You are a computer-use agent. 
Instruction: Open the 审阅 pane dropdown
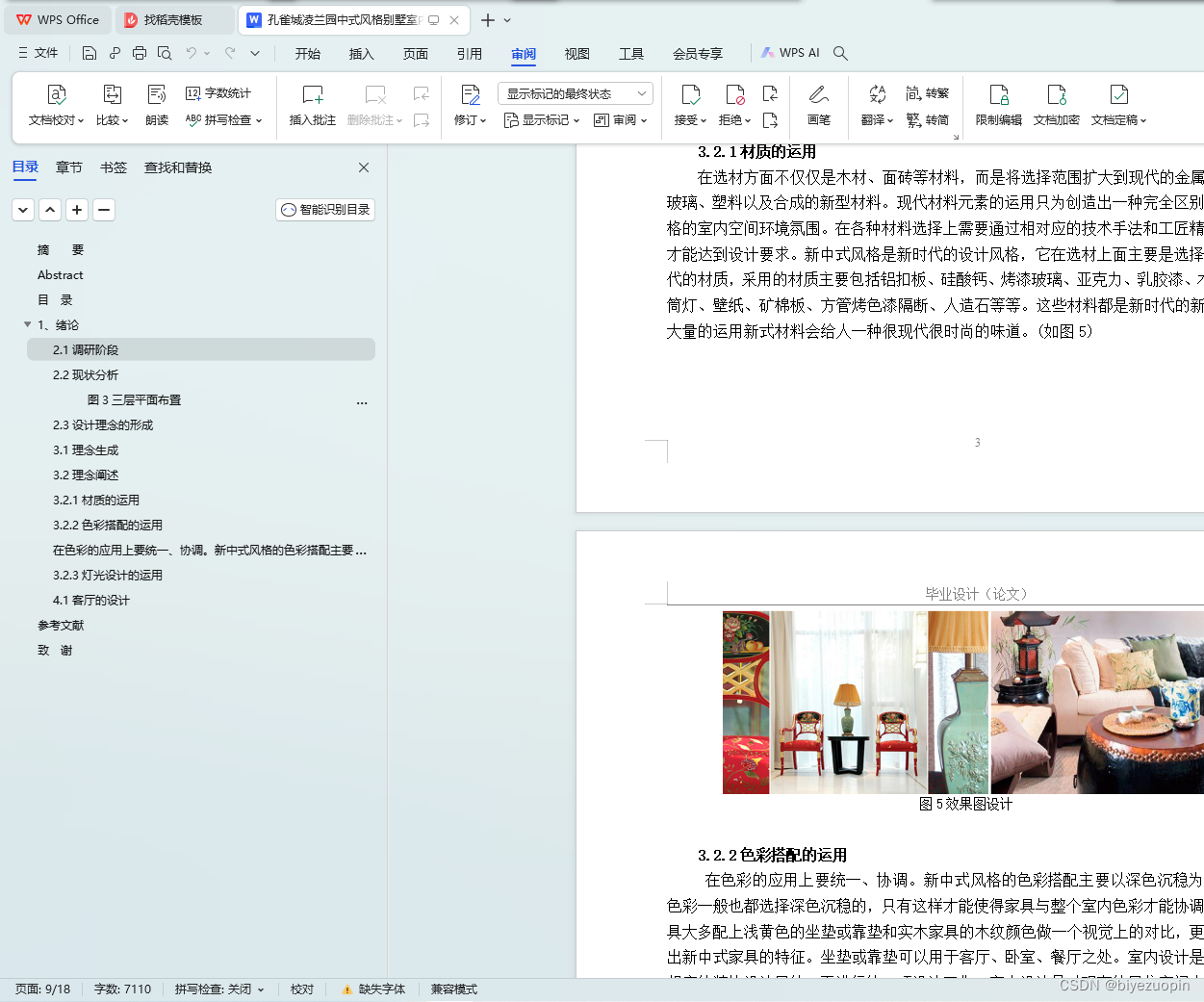[621, 120]
